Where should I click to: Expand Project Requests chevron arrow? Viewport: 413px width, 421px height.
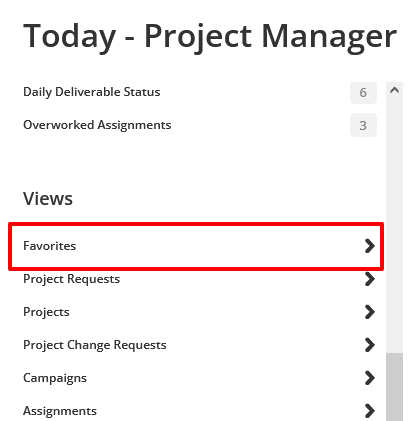[x=370, y=279]
